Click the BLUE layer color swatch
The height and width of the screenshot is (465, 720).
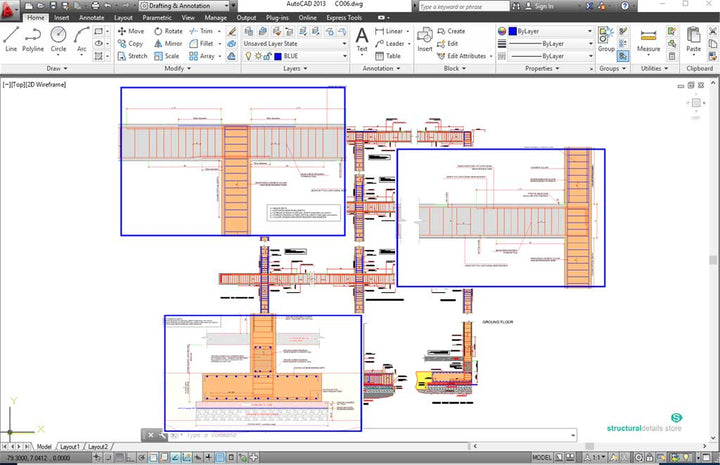click(x=277, y=56)
